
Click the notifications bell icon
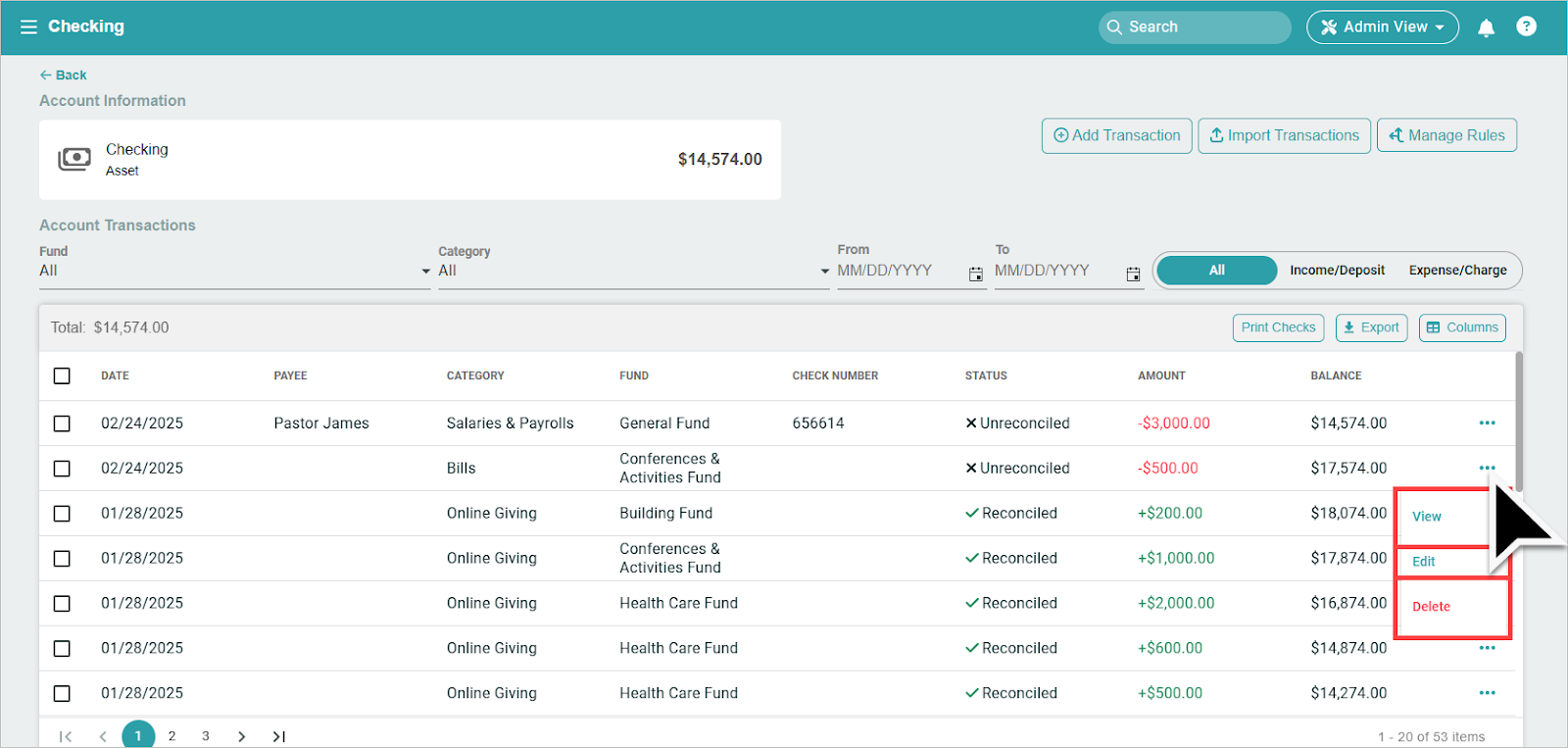1486,27
